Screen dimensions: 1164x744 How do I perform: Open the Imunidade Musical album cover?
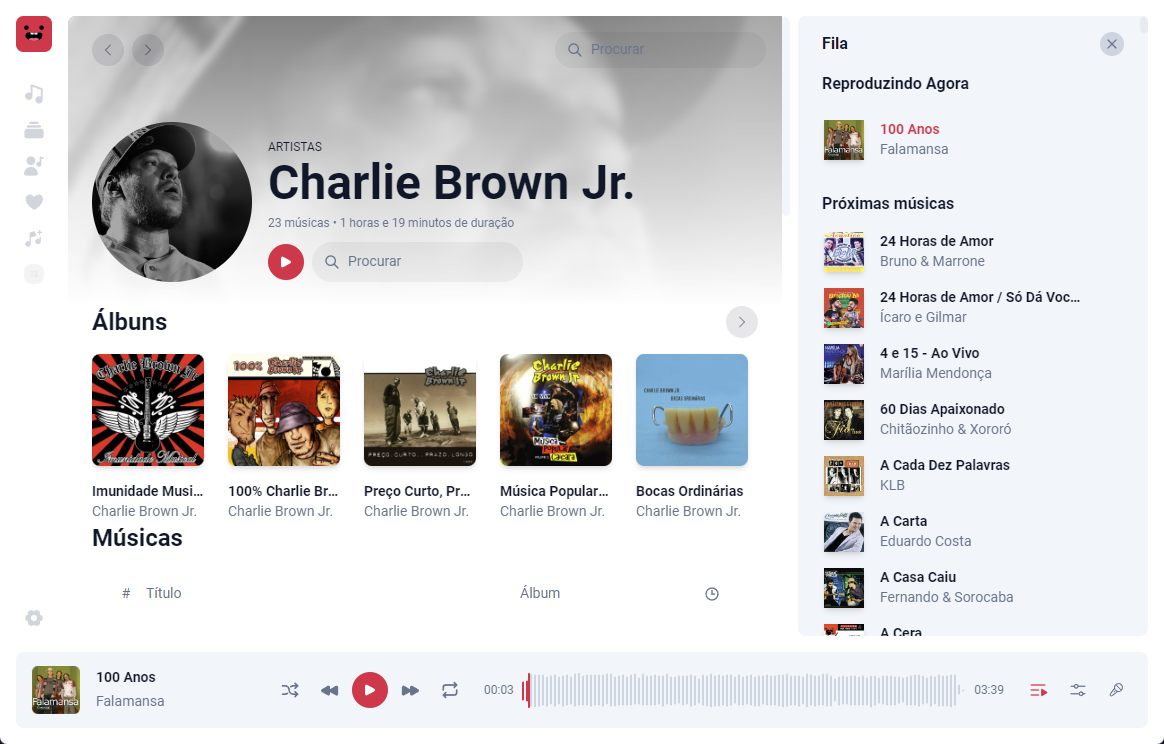click(x=148, y=410)
